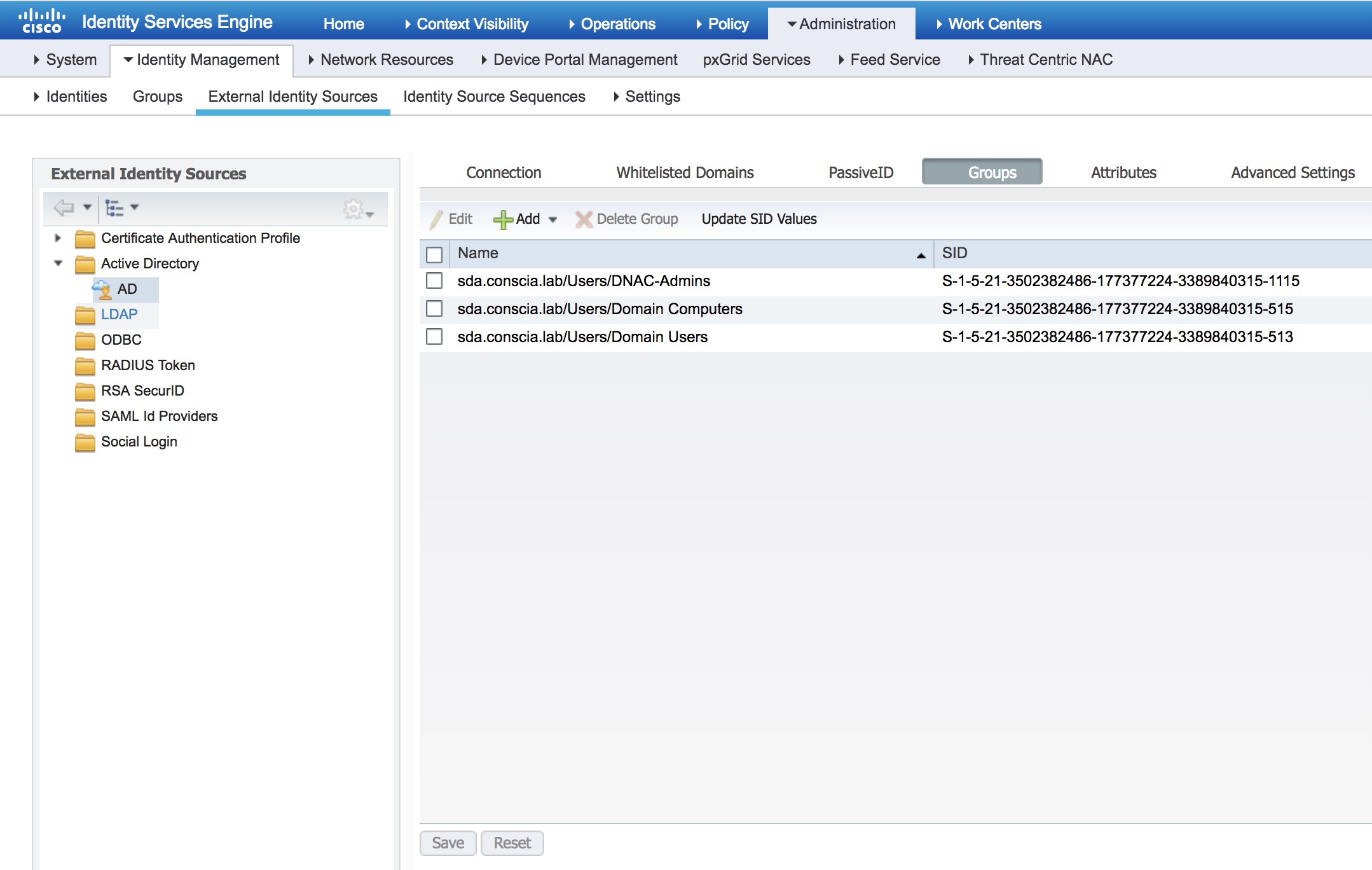
Task: Click the SAML Id Providers folder icon
Action: 85,417
